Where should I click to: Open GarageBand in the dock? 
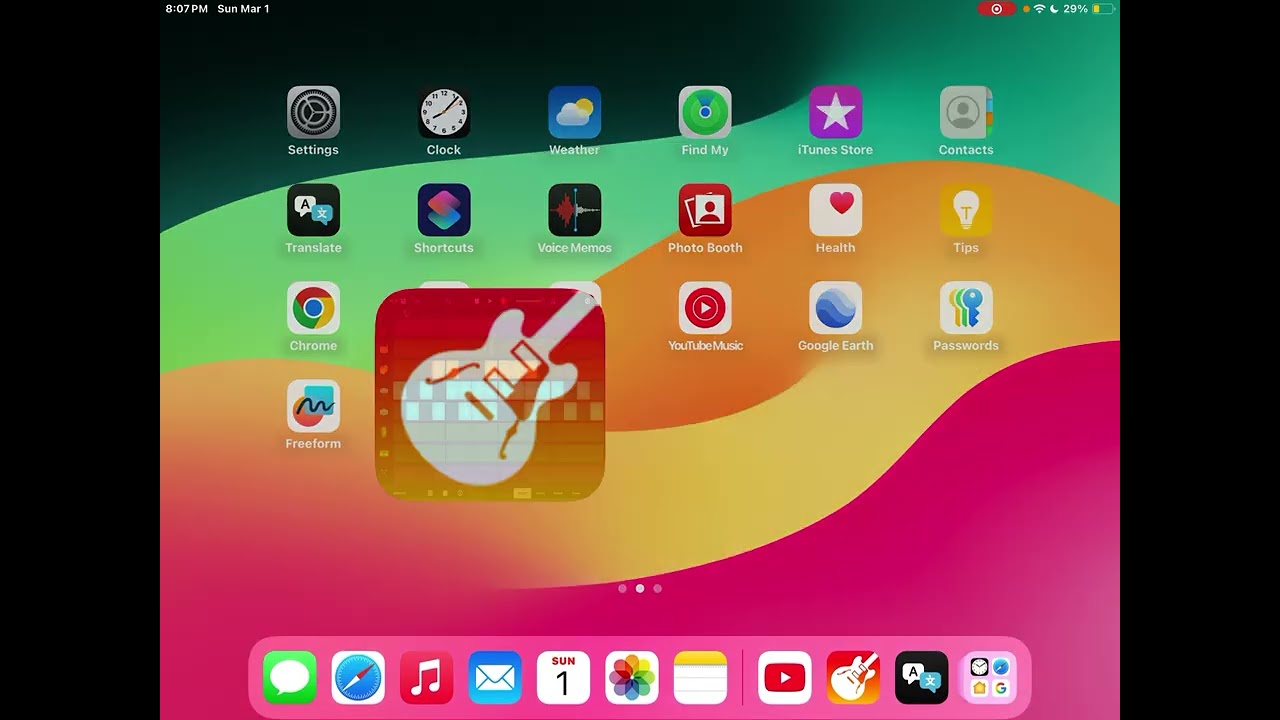853,678
